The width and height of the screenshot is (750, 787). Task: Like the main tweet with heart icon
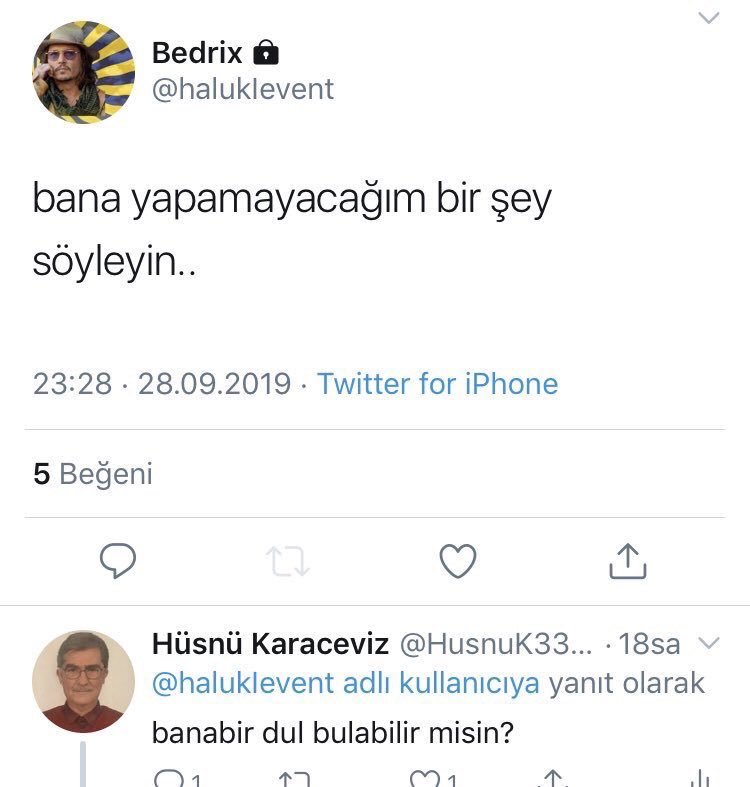(x=458, y=561)
